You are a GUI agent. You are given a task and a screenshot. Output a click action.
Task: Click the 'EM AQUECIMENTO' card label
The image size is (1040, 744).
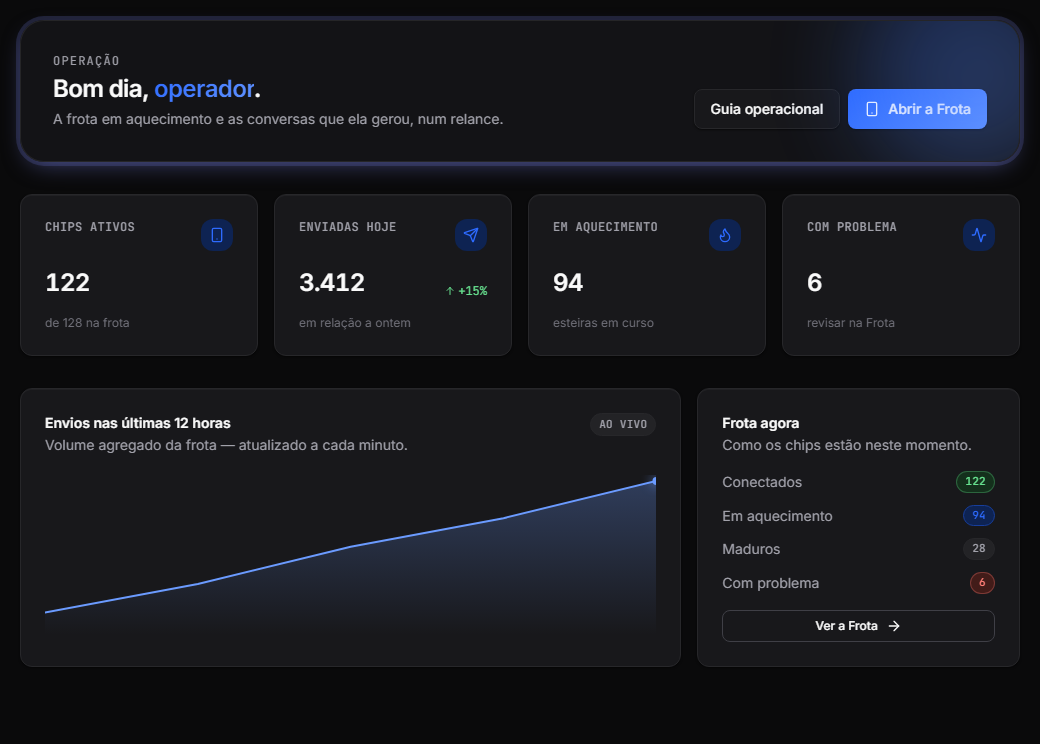coord(606,227)
